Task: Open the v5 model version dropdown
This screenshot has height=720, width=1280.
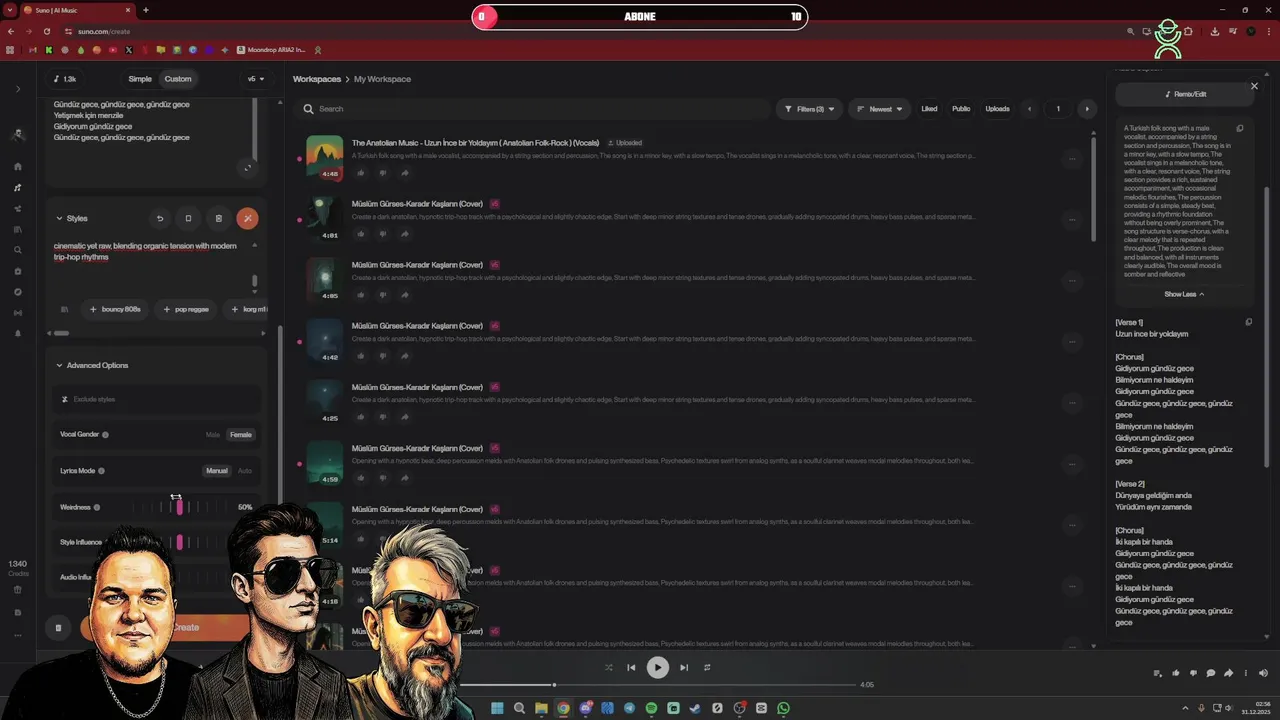Action: tap(256, 79)
